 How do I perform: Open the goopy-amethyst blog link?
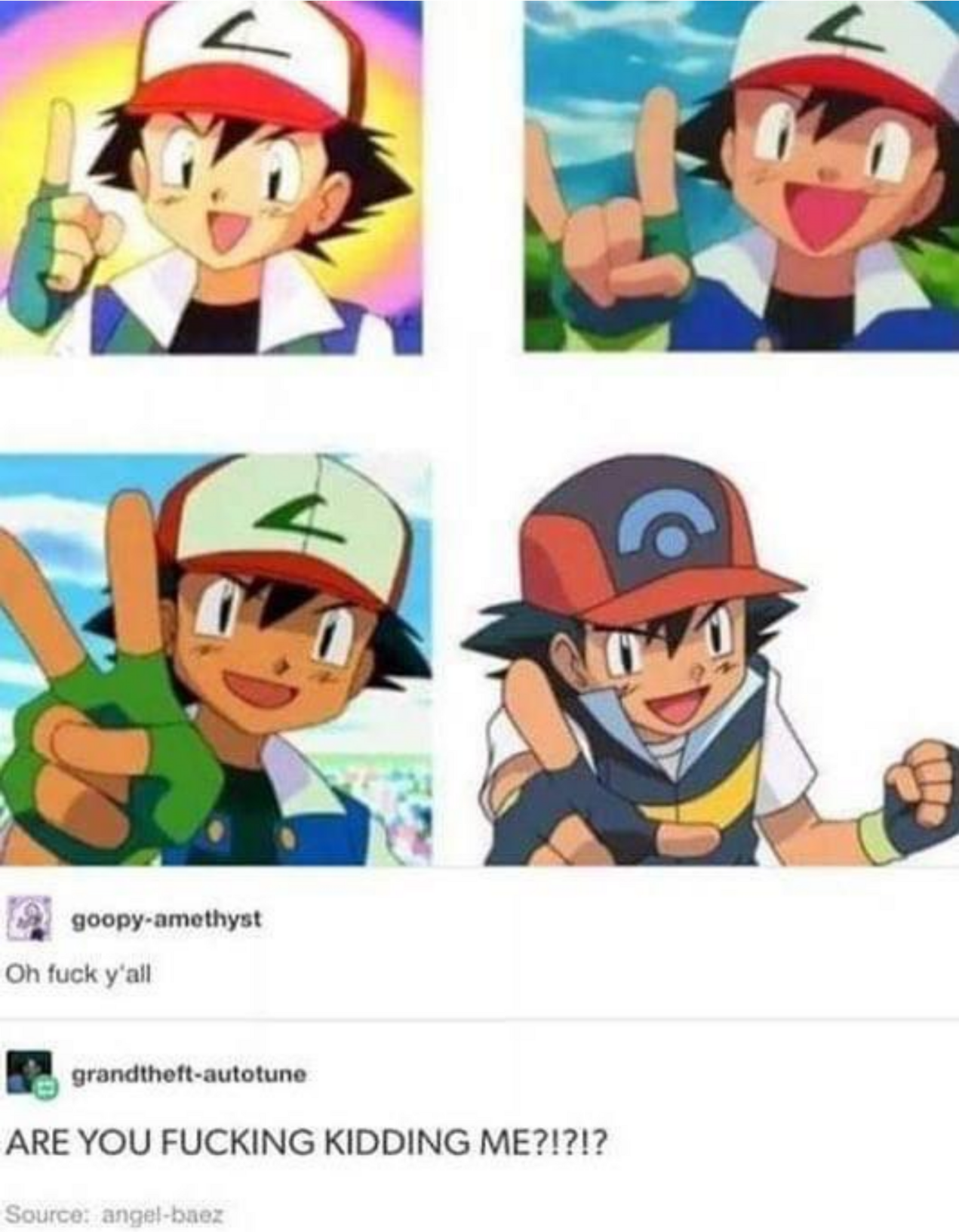(x=166, y=919)
